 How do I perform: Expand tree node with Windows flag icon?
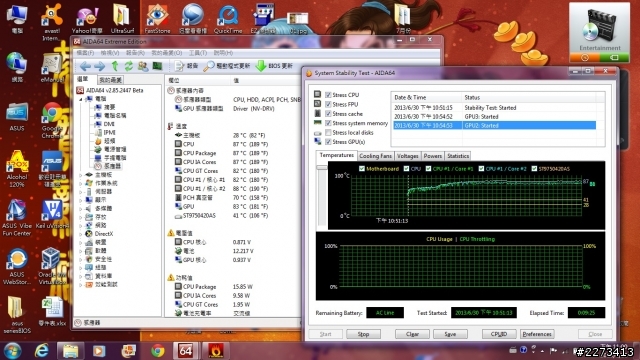(x=80, y=183)
